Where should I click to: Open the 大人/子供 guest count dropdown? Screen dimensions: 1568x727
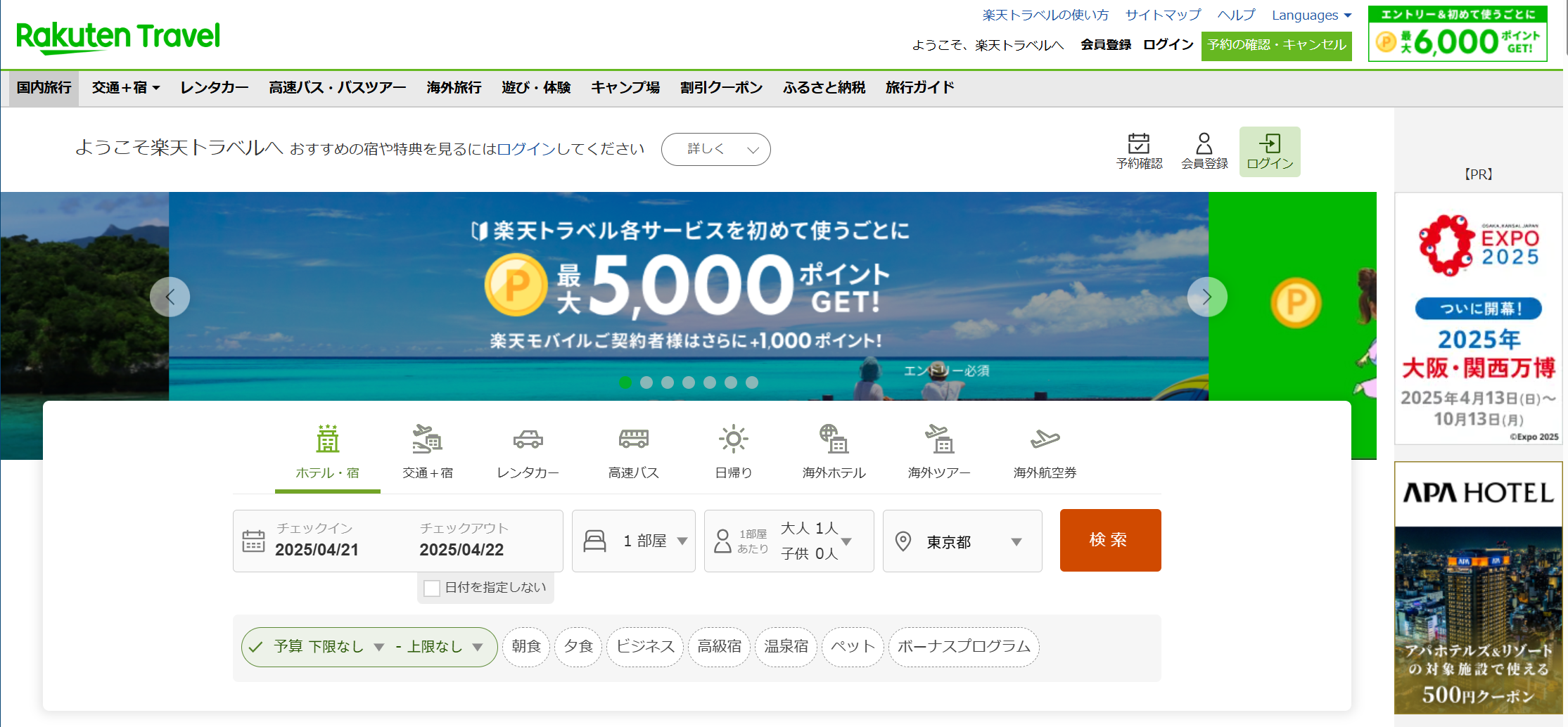(789, 541)
